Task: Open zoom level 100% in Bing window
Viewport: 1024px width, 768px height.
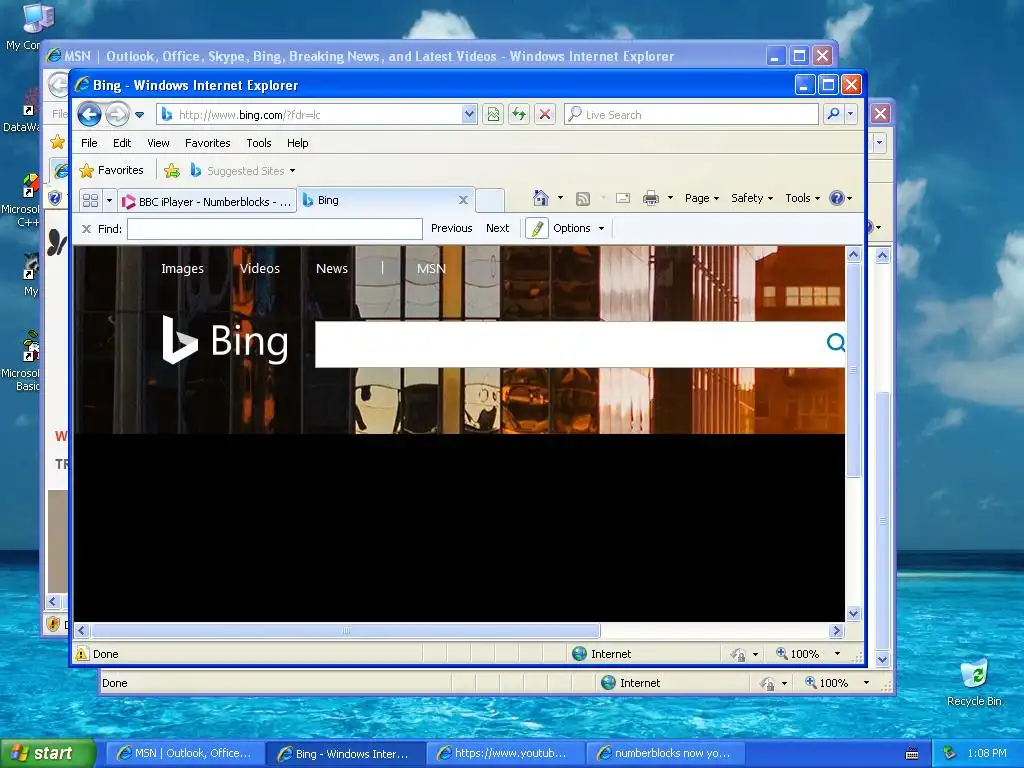Action: [x=808, y=654]
